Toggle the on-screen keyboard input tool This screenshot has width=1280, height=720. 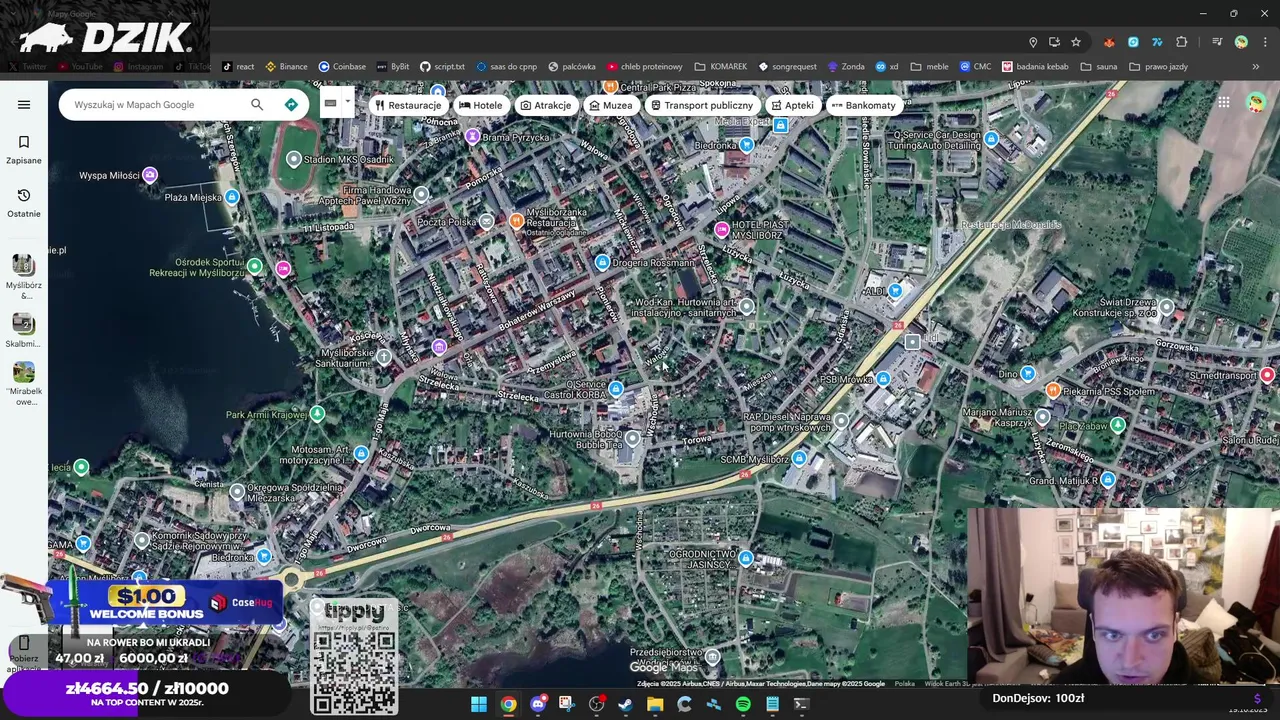tap(330, 103)
